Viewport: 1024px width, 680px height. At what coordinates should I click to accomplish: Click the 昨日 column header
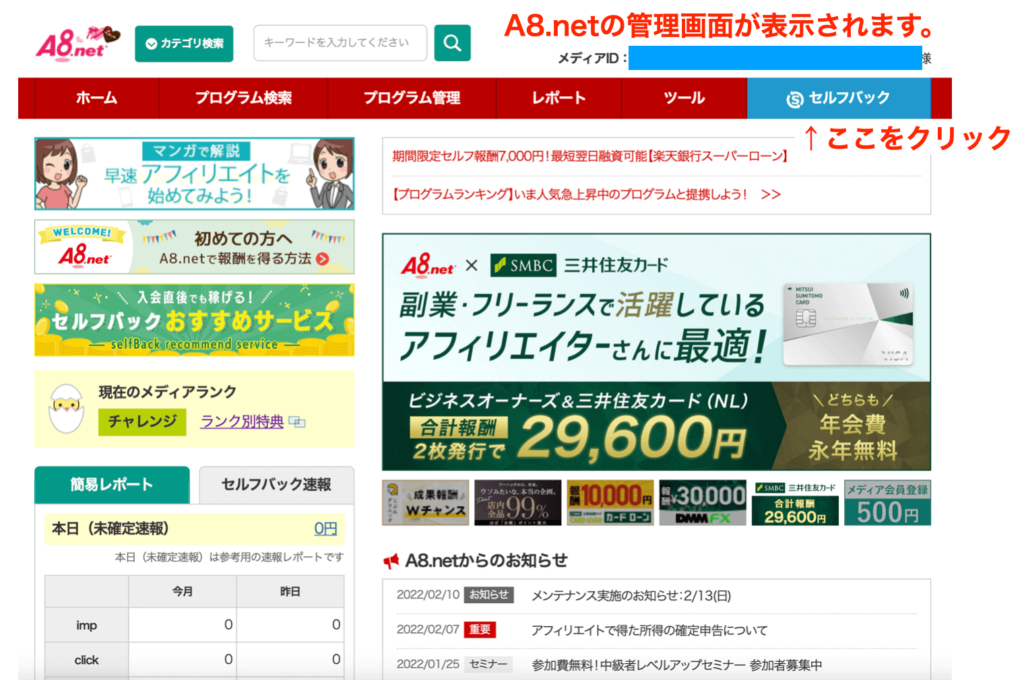tap(290, 591)
